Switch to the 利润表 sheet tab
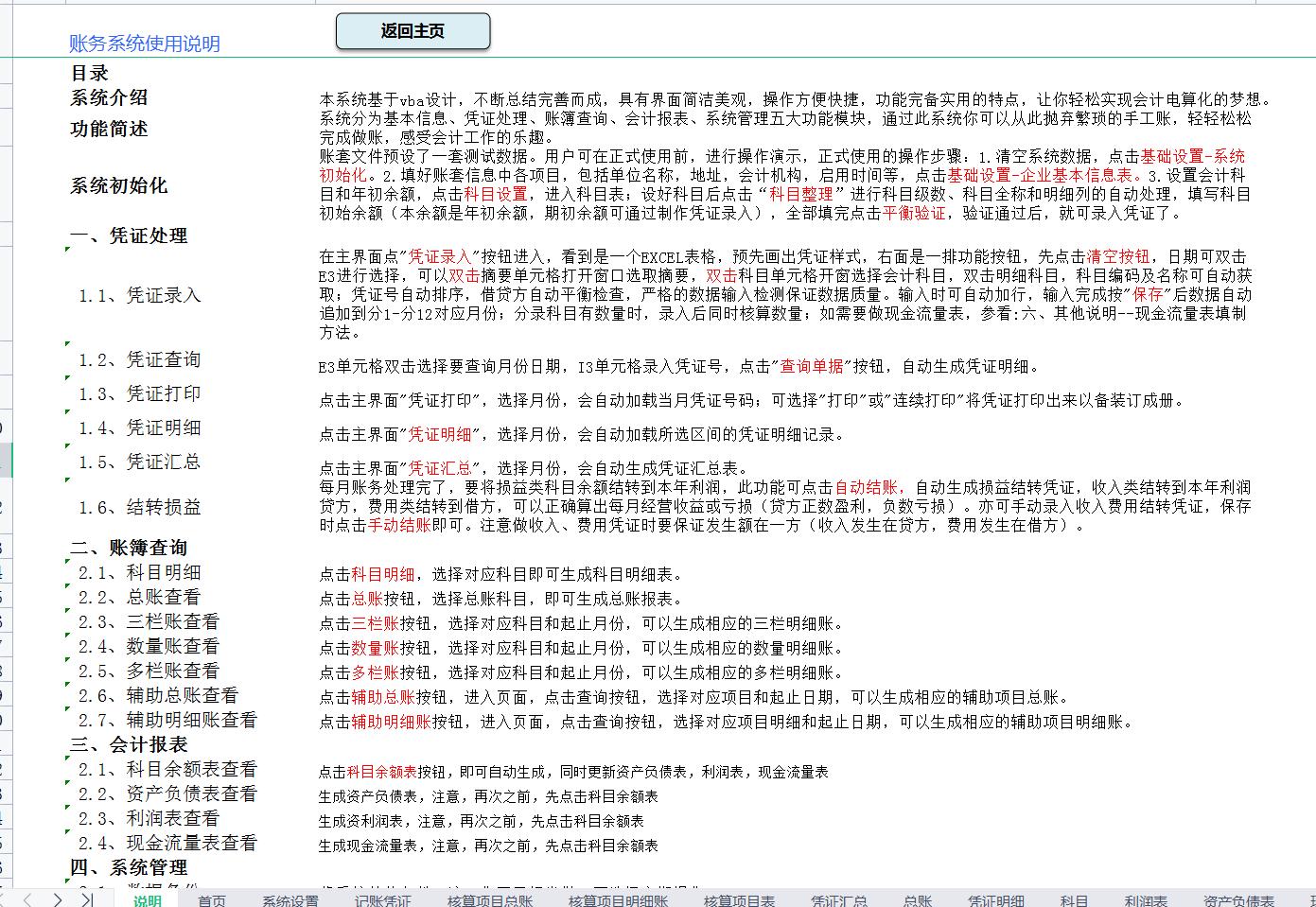 pos(1147,899)
